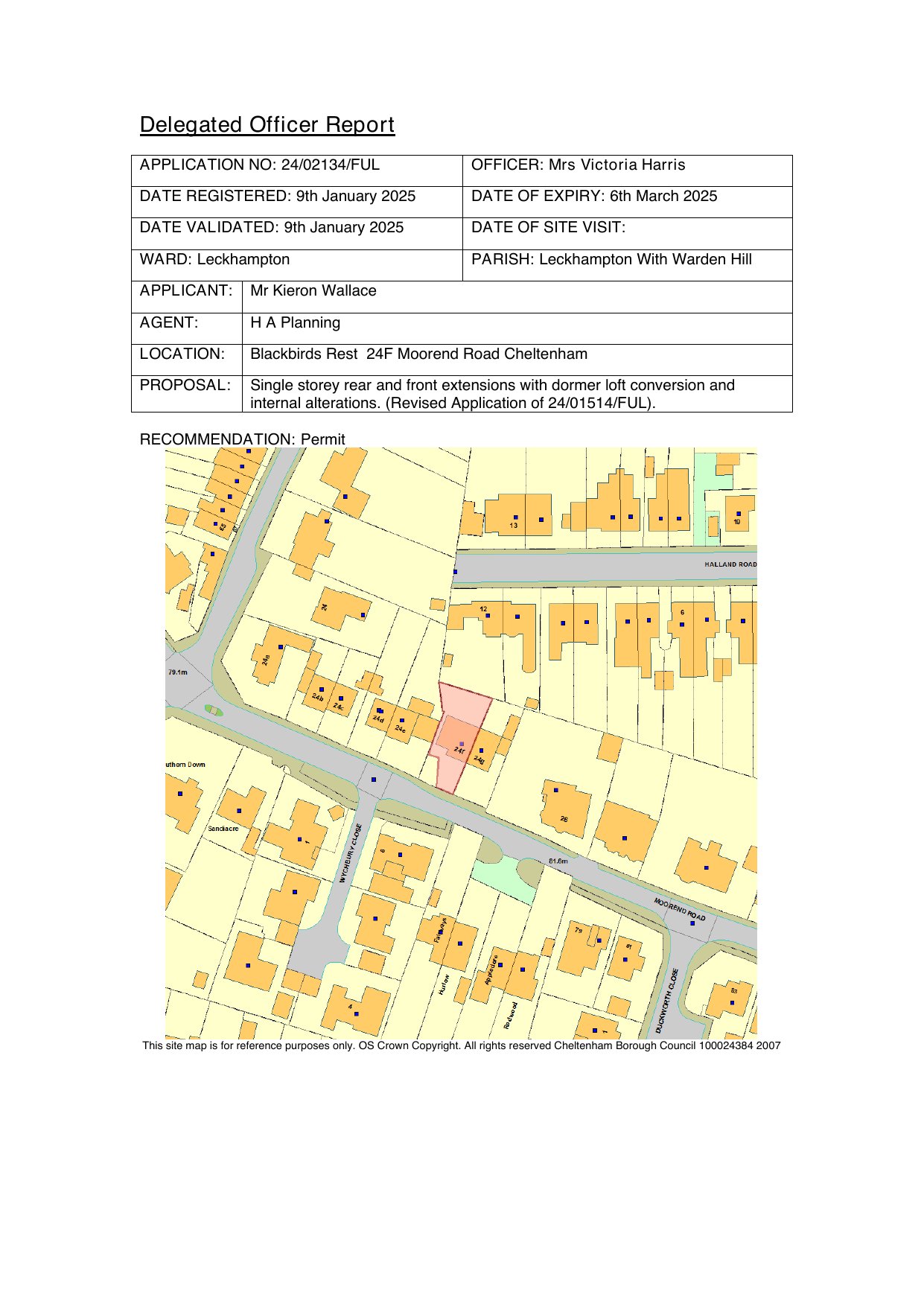The width and height of the screenshot is (924, 1306).
Task: Click the Moorend Road label on map
Action: click(679, 909)
